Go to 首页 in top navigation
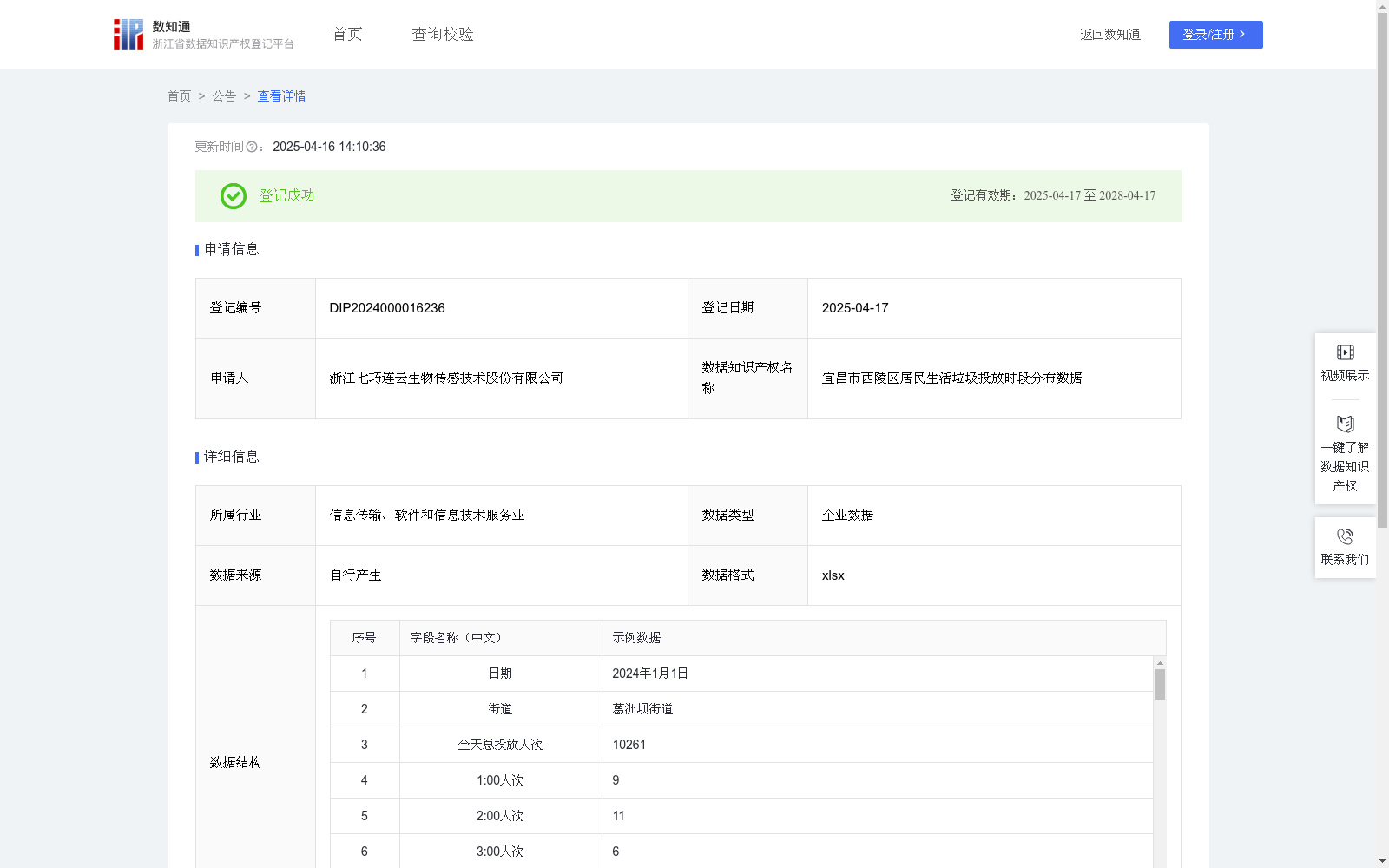Viewport: 1389px width, 868px height. click(x=347, y=34)
